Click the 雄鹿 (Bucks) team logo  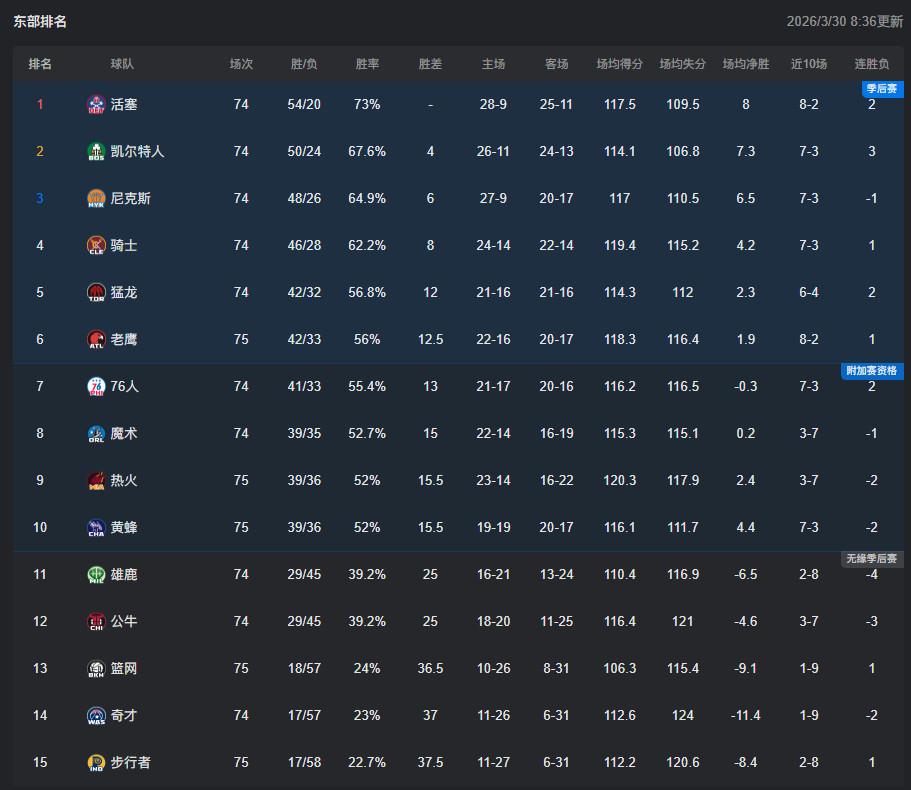coord(96,574)
